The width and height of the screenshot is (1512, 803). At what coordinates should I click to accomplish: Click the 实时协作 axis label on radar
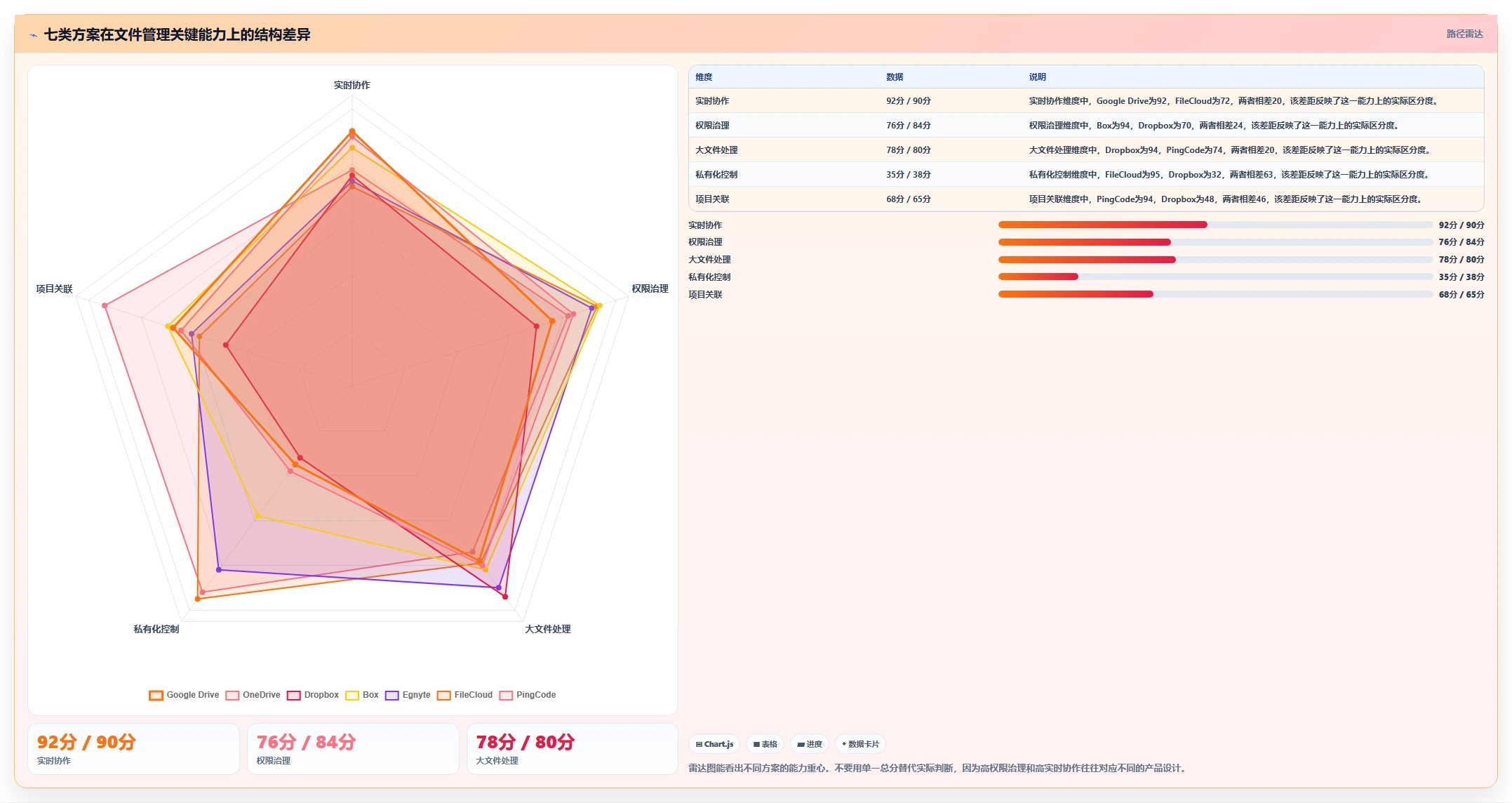click(x=352, y=85)
